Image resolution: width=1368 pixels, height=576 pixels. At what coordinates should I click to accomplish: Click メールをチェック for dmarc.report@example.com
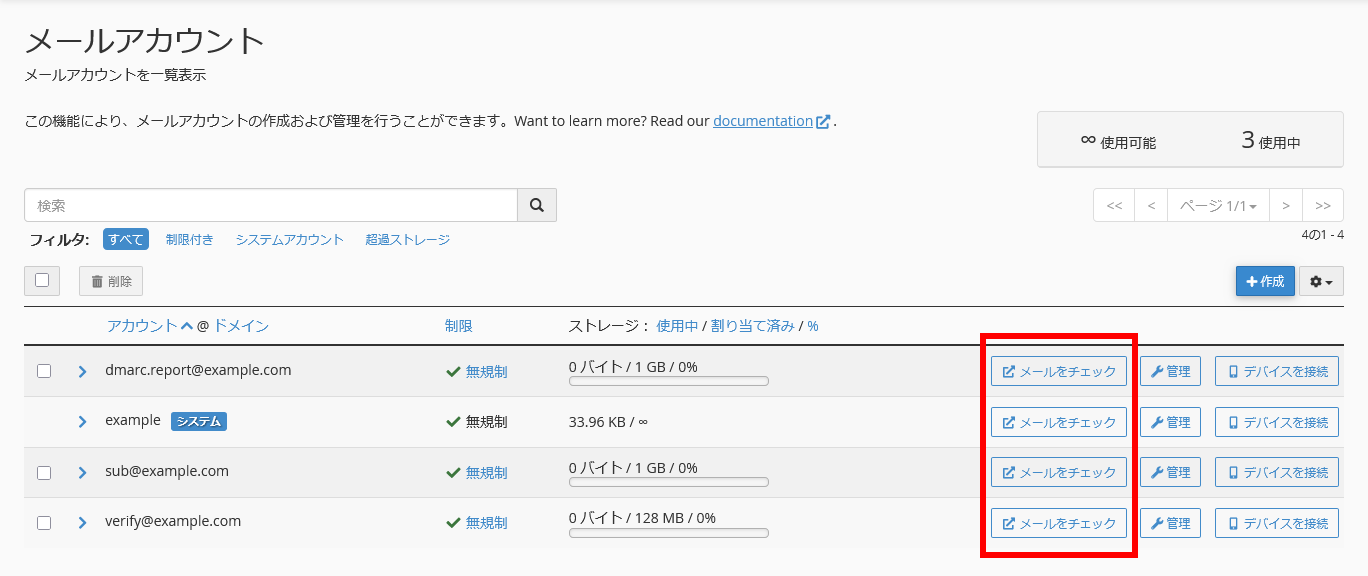click(1058, 370)
